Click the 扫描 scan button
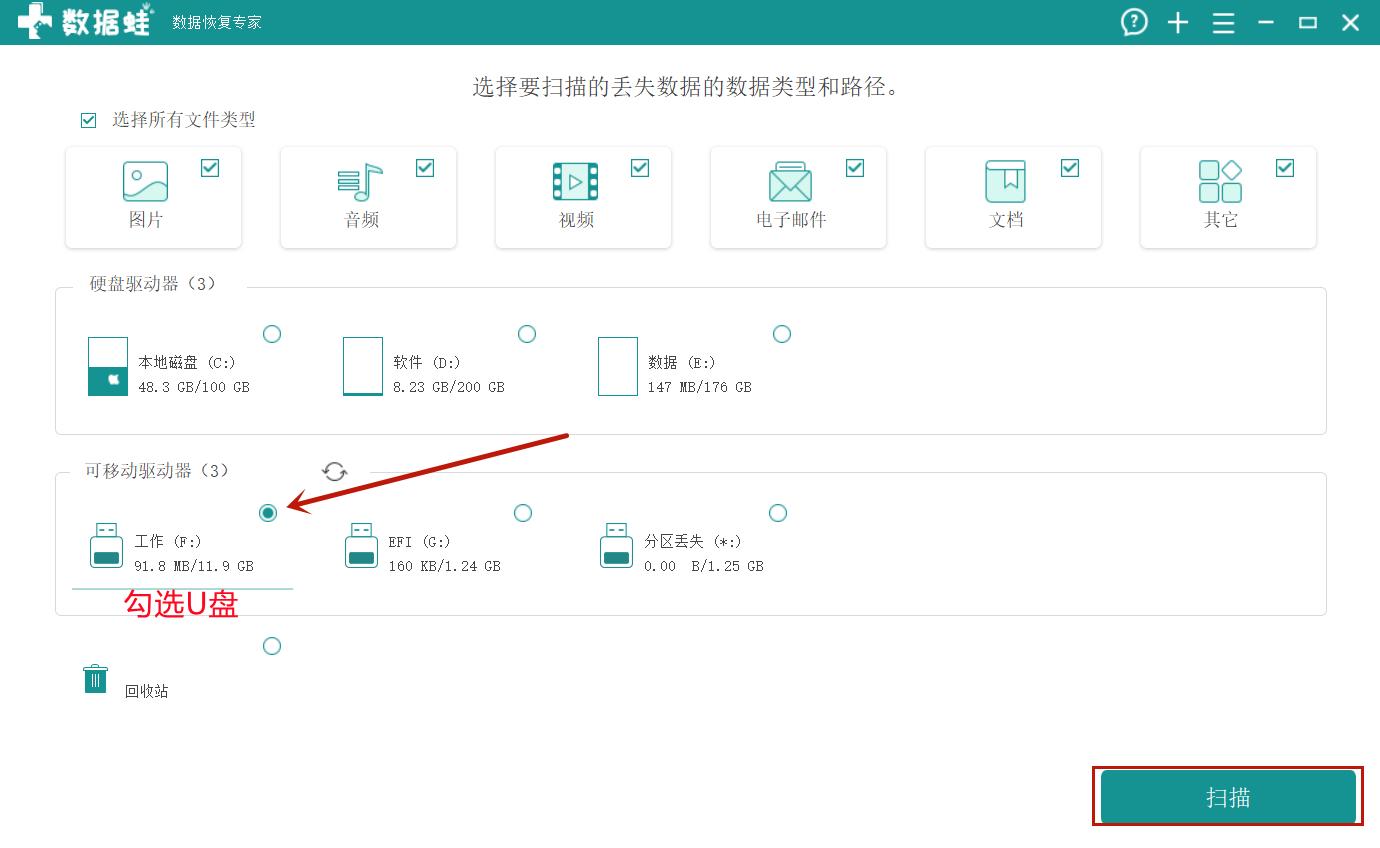Image resolution: width=1380 pixels, height=848 pixels. (x=1228, y=797)
